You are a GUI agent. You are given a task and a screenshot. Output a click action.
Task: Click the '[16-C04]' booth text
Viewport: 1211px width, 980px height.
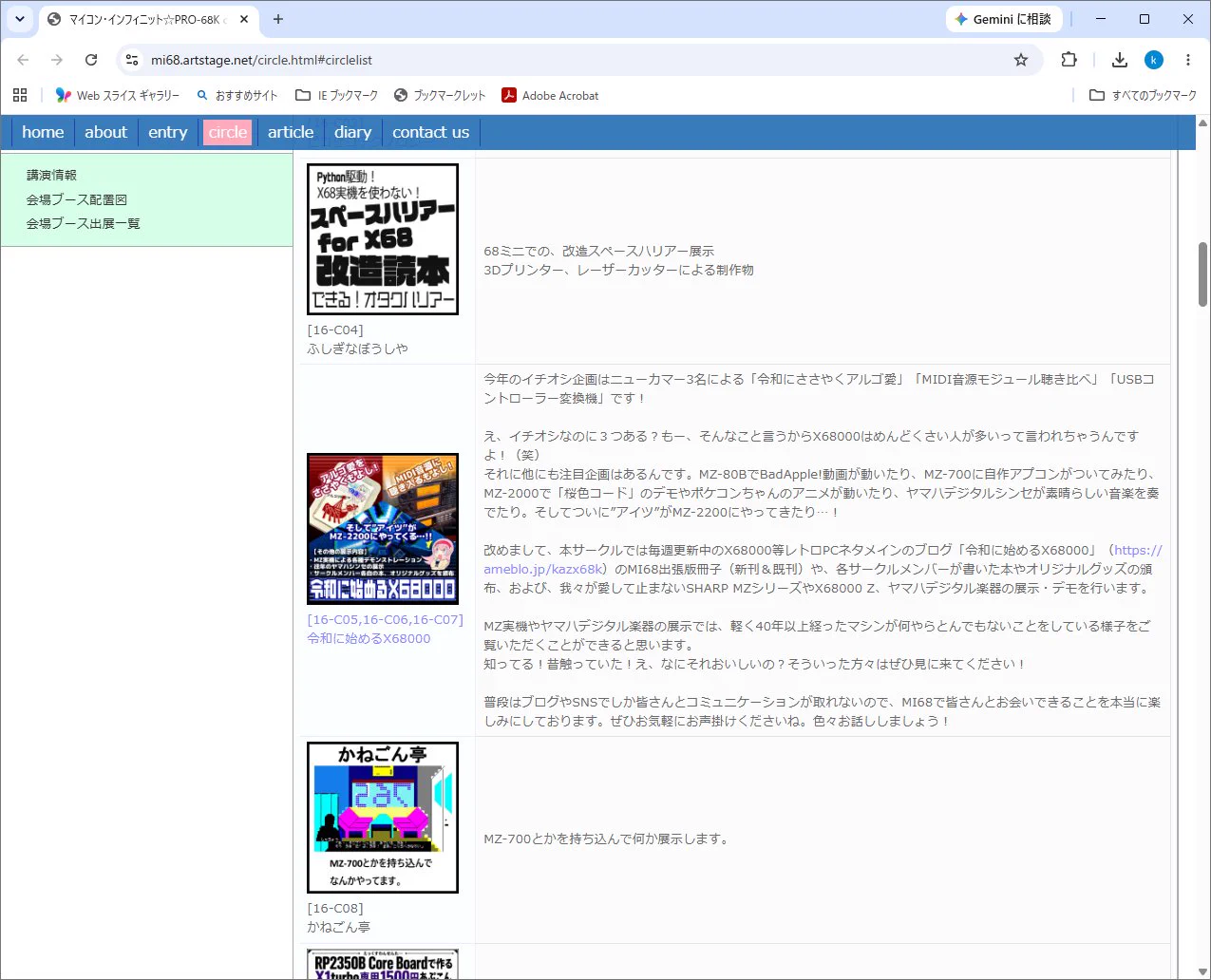[335, 330]
